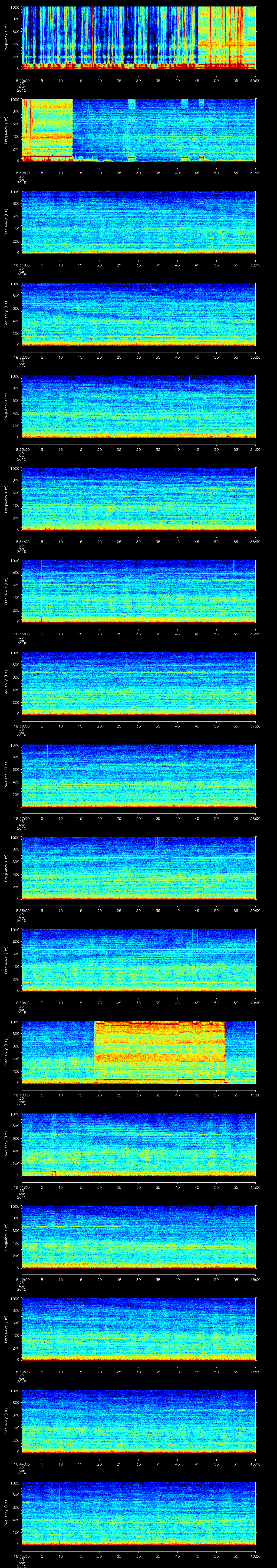Click the 18:37:00 start time label
The height and width of the screenshot is (1568, 277).
tap(21, 819)
